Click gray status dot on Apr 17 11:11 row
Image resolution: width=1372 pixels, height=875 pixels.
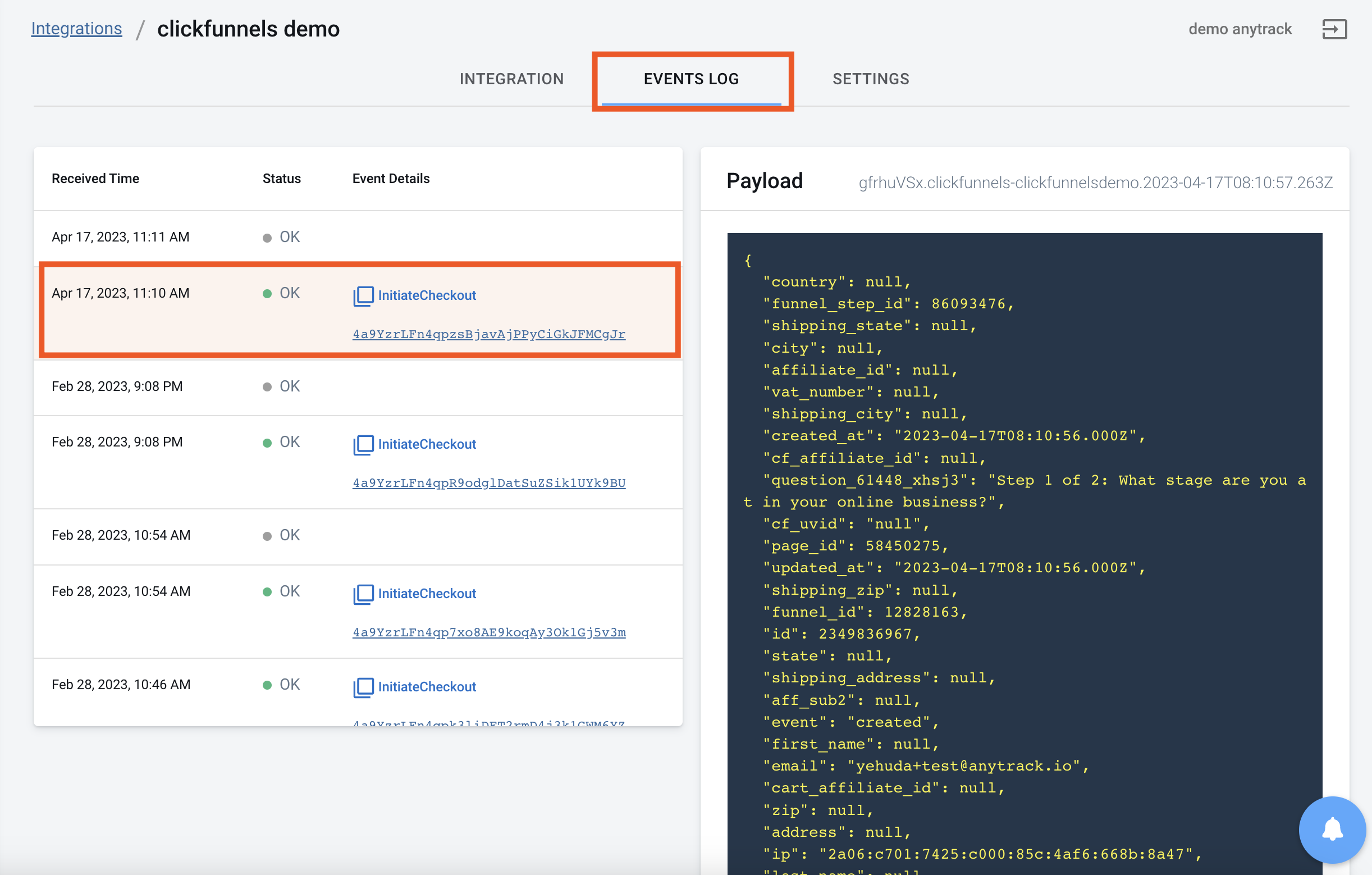(267, 238)
